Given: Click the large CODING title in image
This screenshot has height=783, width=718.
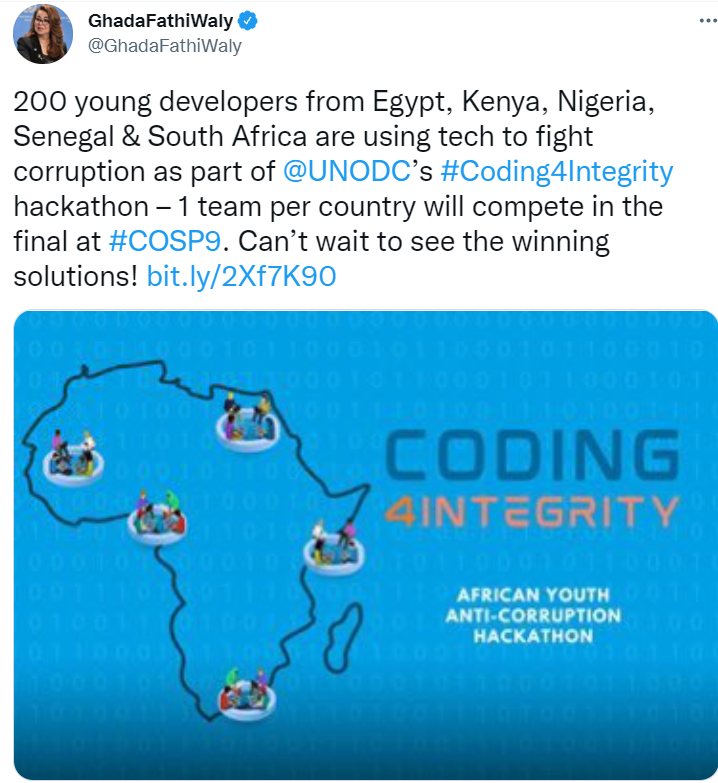Looking at the screenshot, I should point(531,457).
